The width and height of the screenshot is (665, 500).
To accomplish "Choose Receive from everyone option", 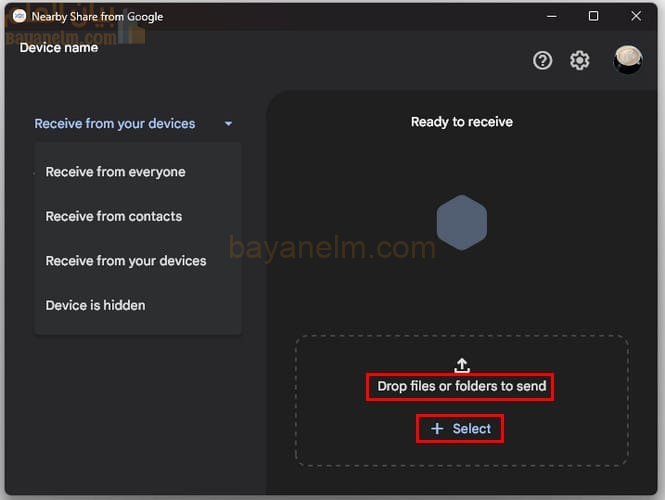I will point(115,172).
